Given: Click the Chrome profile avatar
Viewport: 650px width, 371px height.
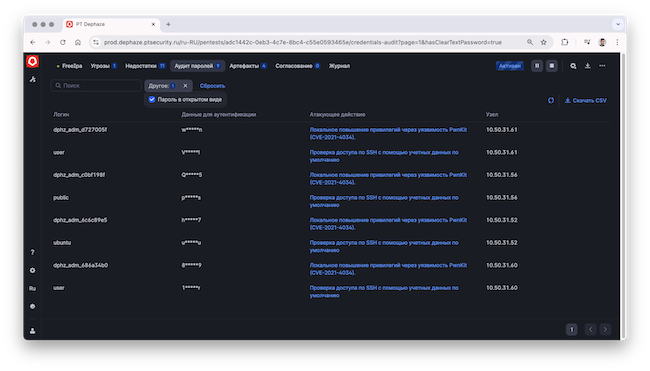Looking at the screenshot, I should tap(602, 42).
